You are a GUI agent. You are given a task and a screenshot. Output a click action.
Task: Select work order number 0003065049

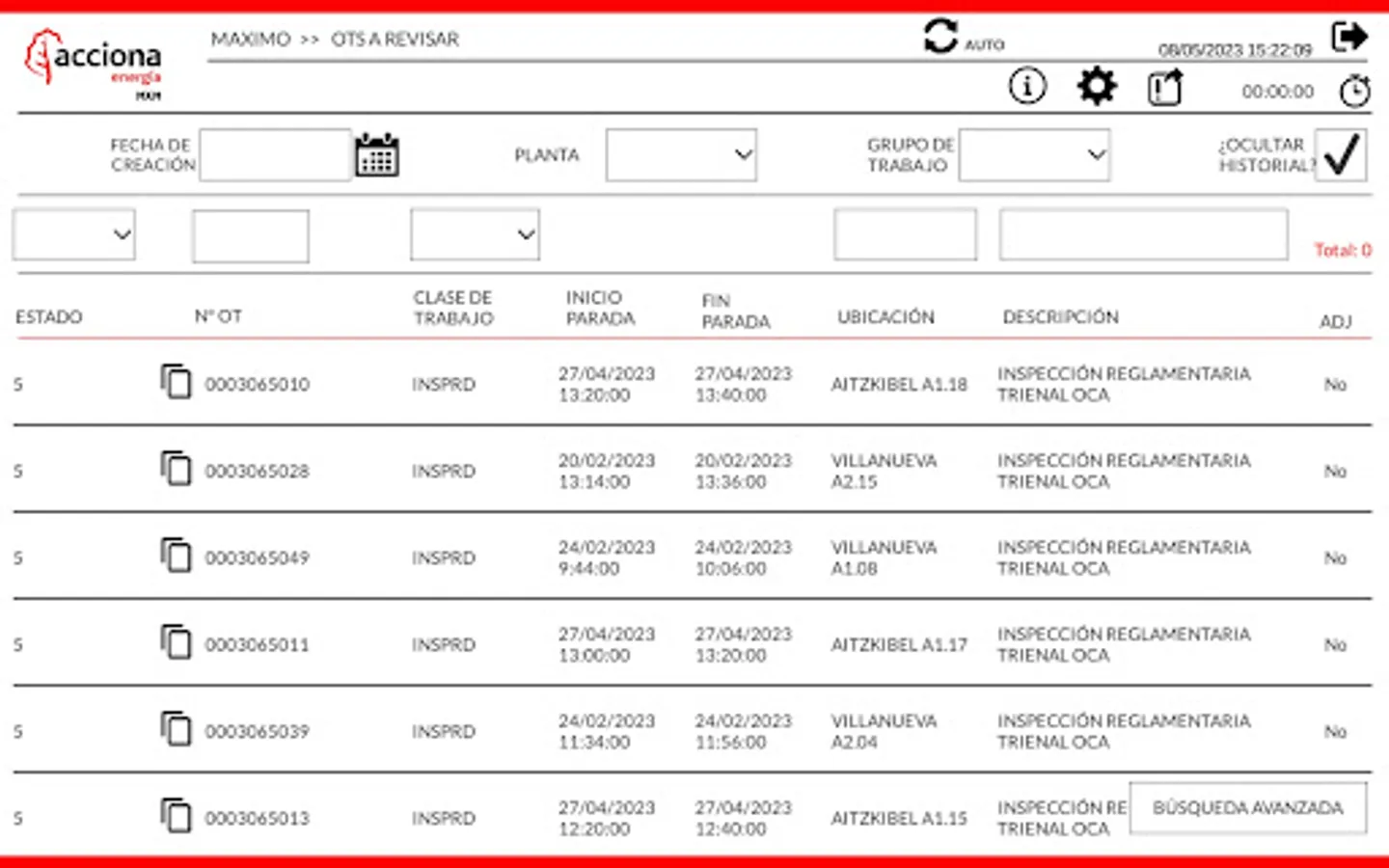click(x=258, y=557)
